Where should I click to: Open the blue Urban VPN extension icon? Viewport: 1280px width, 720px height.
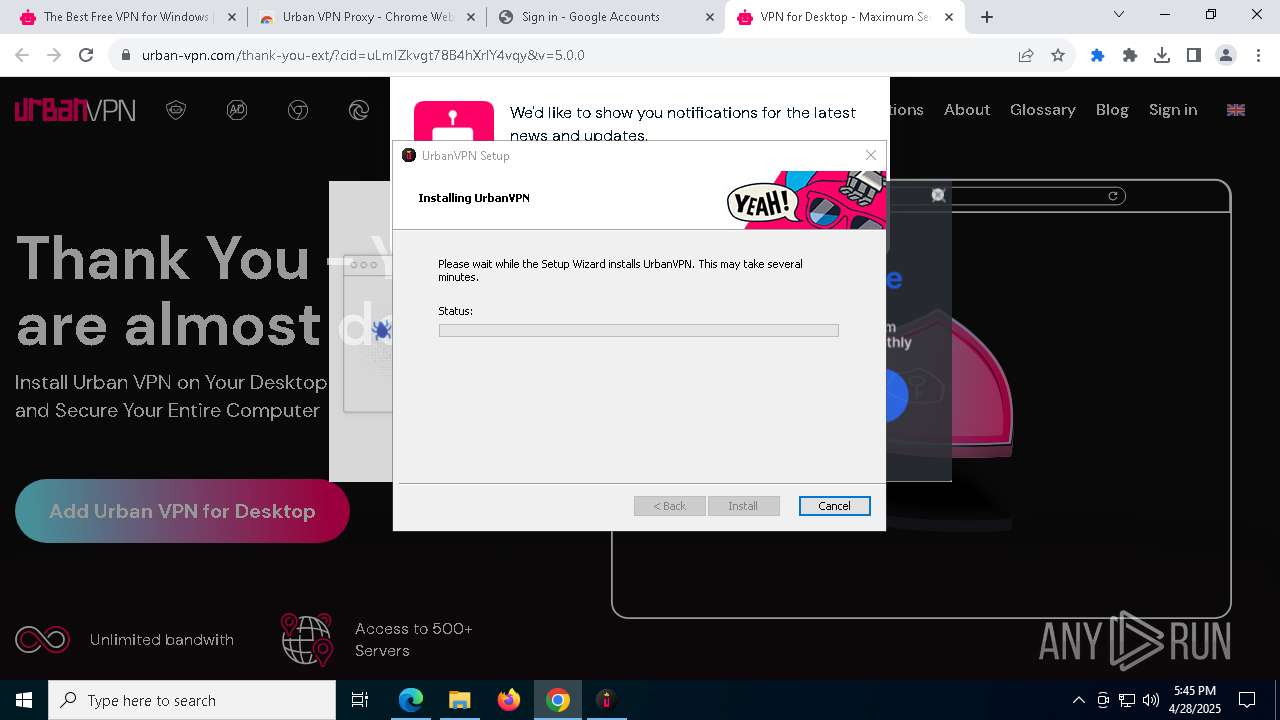pyautogui.click(x=1097, y=55)
